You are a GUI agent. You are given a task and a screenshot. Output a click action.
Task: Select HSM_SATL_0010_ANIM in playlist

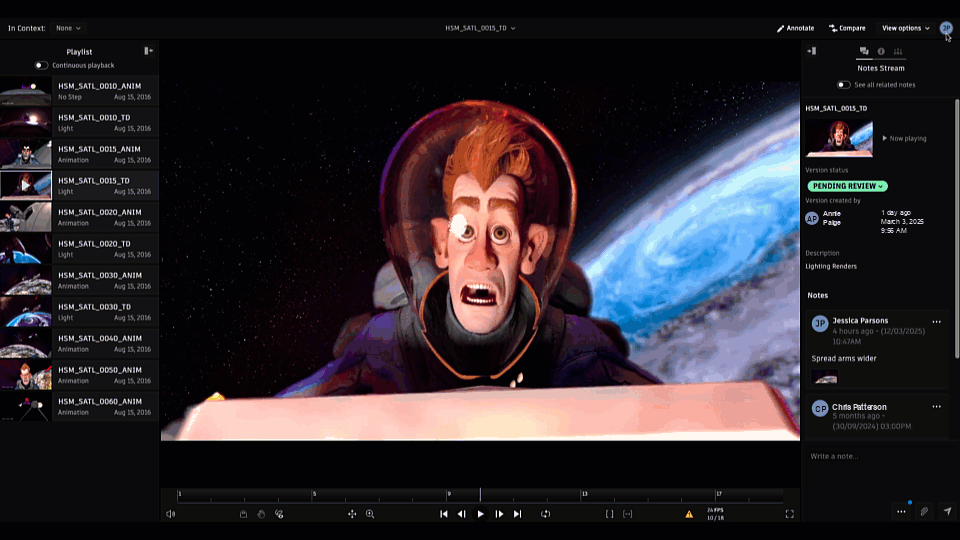[80, 91]
